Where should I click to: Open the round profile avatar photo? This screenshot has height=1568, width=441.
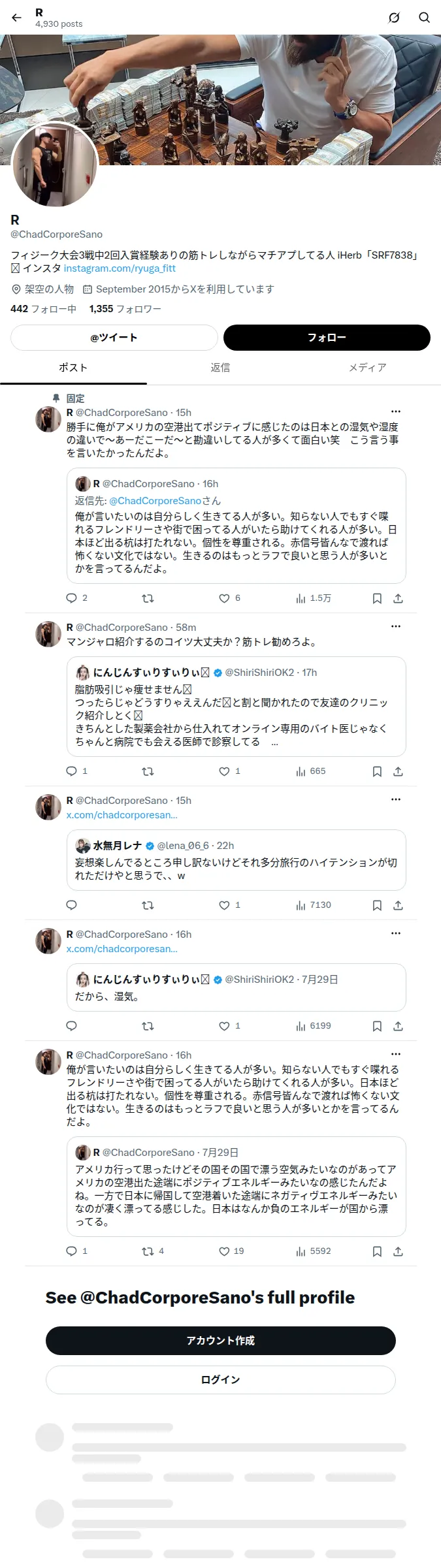tap(55, 164)
